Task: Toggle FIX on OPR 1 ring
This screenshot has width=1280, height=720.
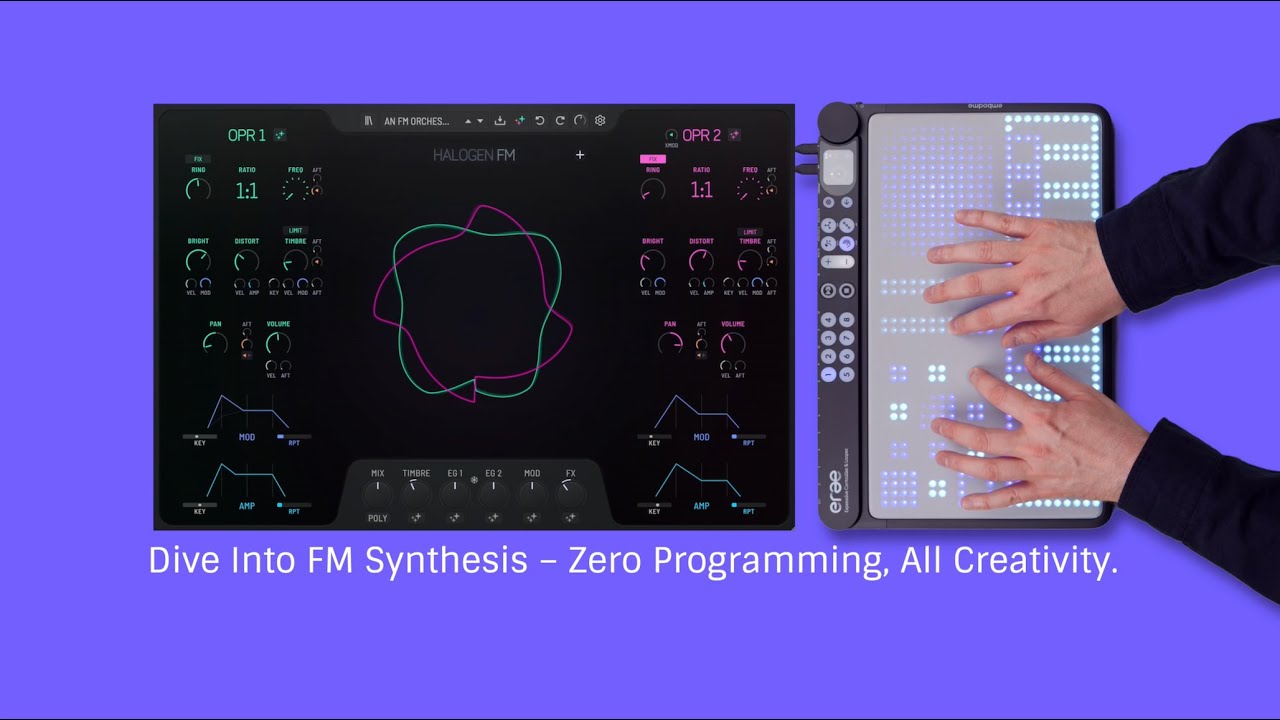Action: click(x=197, y=159)
